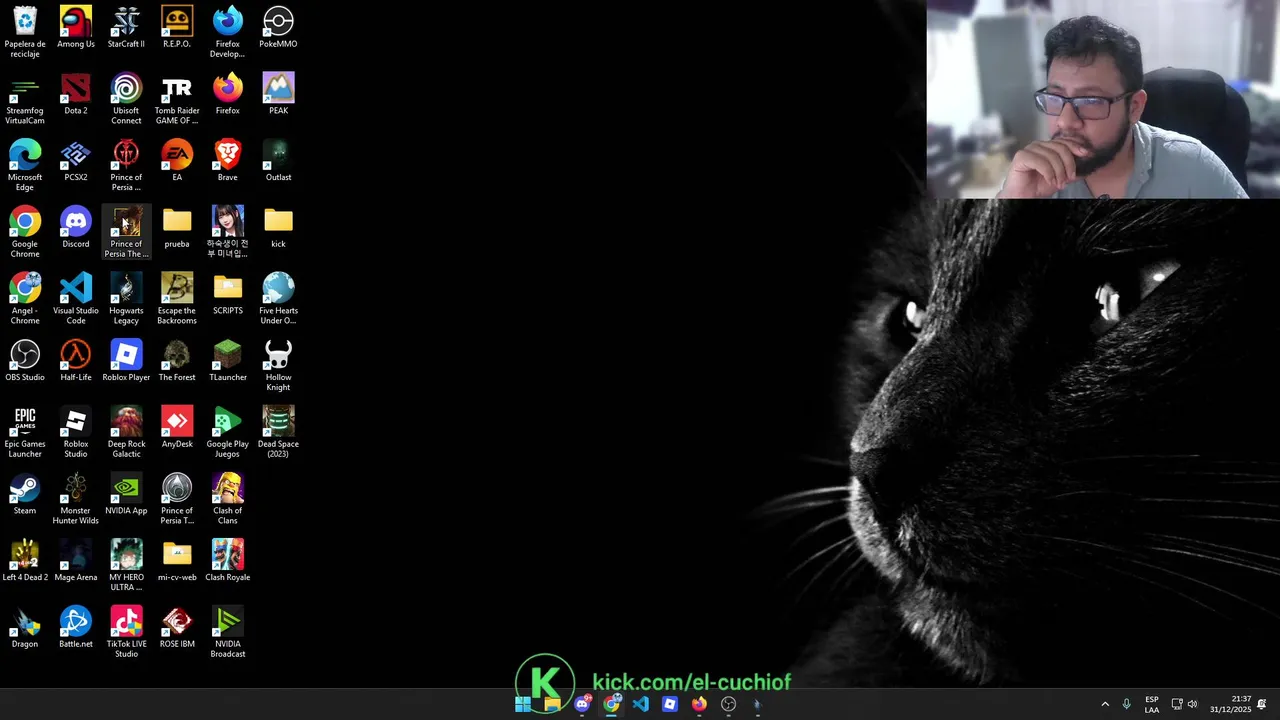Open Epic Games Launcher shortcut
Screen dimensions: 1280x720
25,433
